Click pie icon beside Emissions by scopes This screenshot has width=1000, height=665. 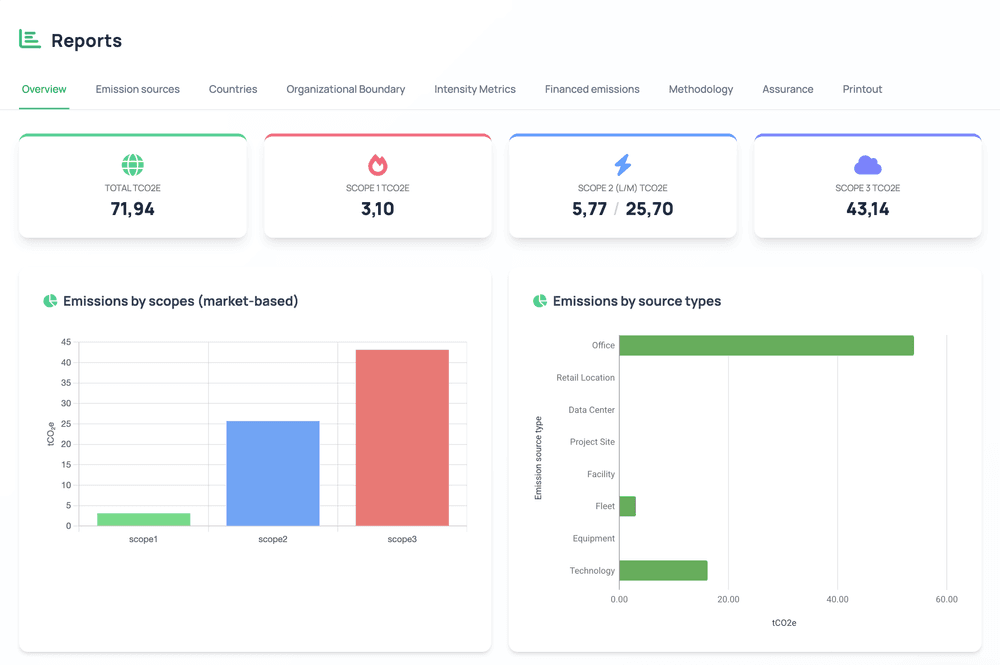pyautogui.click(x=50, y=301)
